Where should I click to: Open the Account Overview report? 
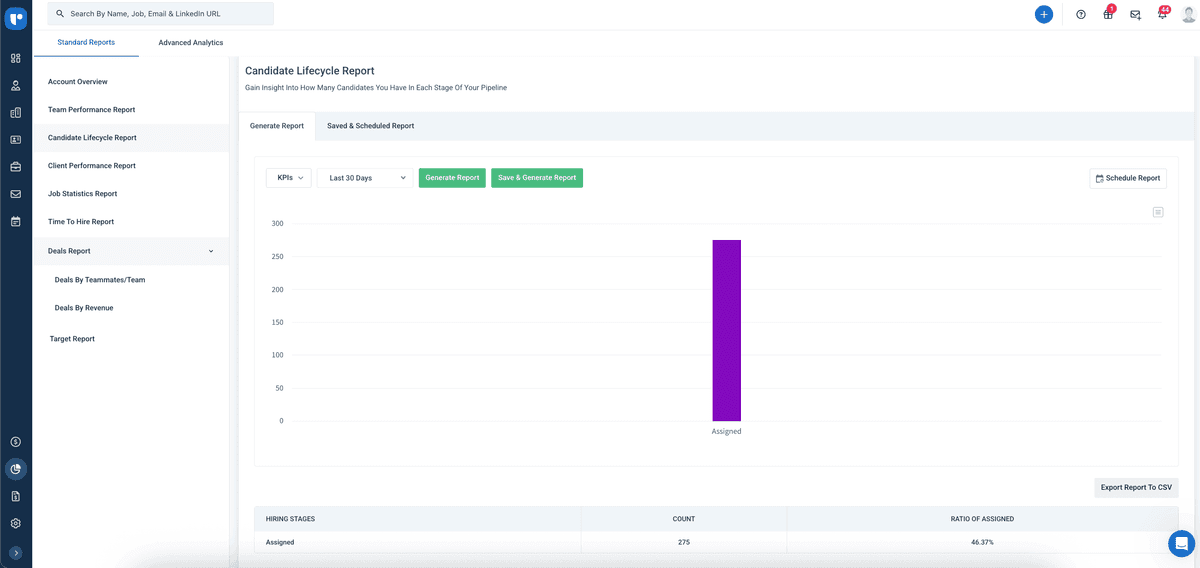tap(131, 82)
